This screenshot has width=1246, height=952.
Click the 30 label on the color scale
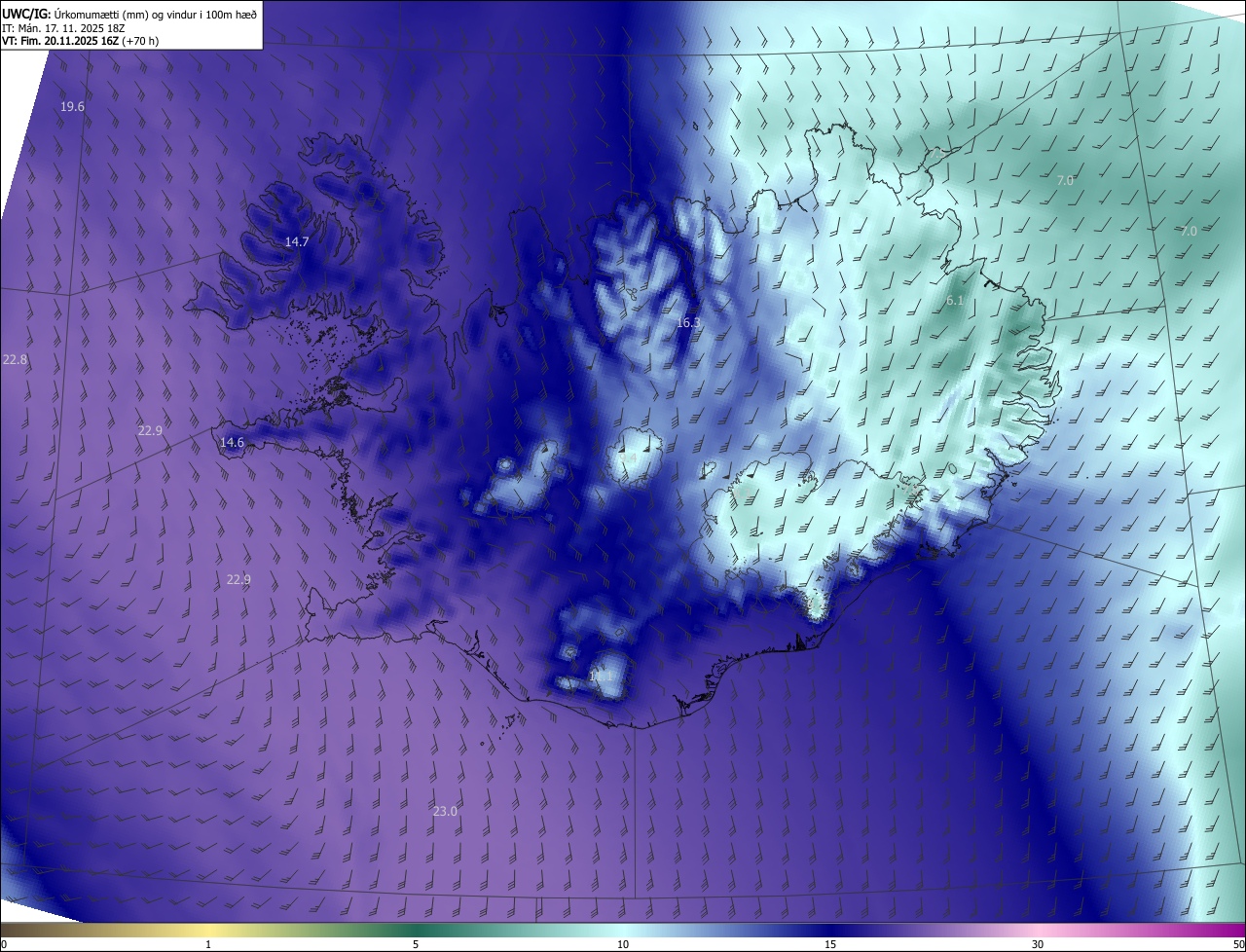point(1038,944)
